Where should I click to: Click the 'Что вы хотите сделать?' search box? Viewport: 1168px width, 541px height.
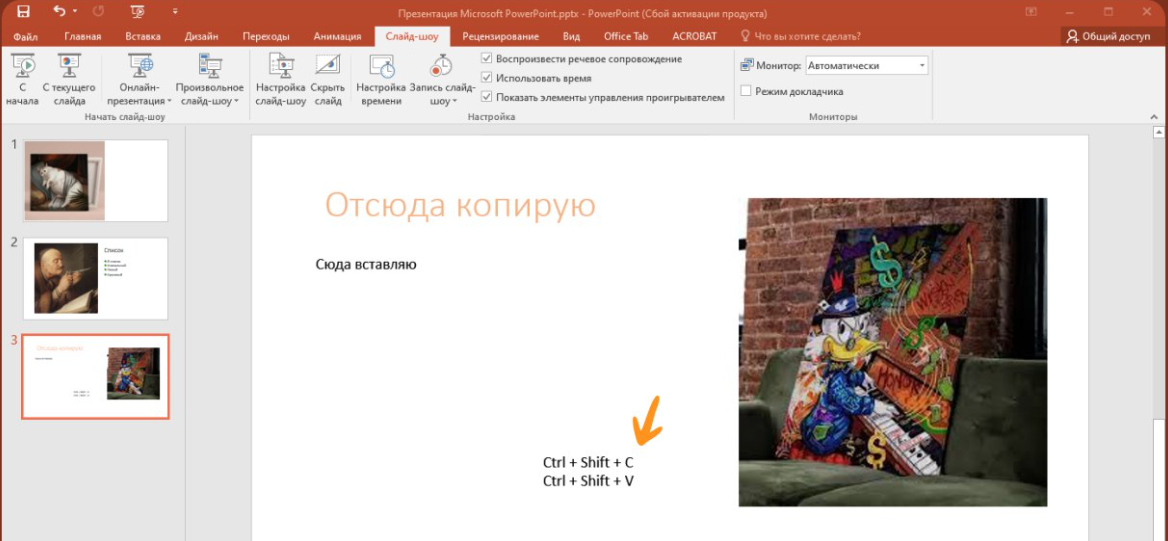pyautogui.click(x=801, y=36)
